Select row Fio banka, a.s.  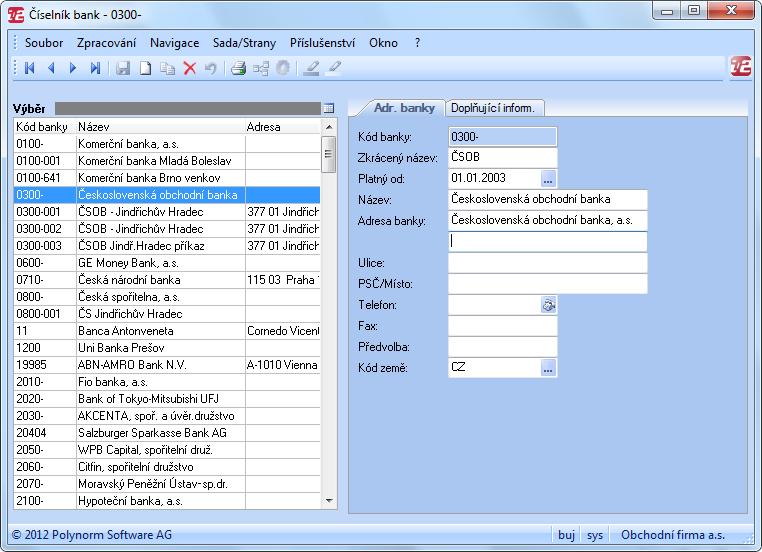pos(167,382)
